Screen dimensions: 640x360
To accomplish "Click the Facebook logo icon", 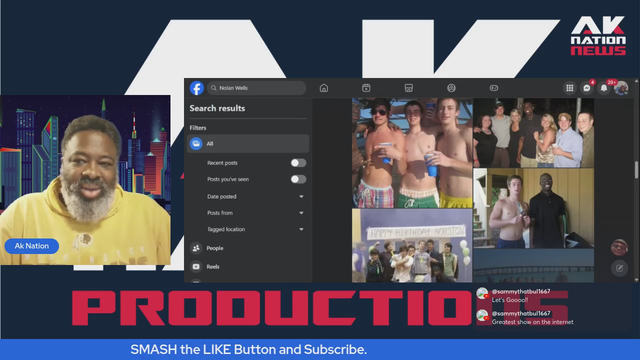I will (x=197, y=88).
